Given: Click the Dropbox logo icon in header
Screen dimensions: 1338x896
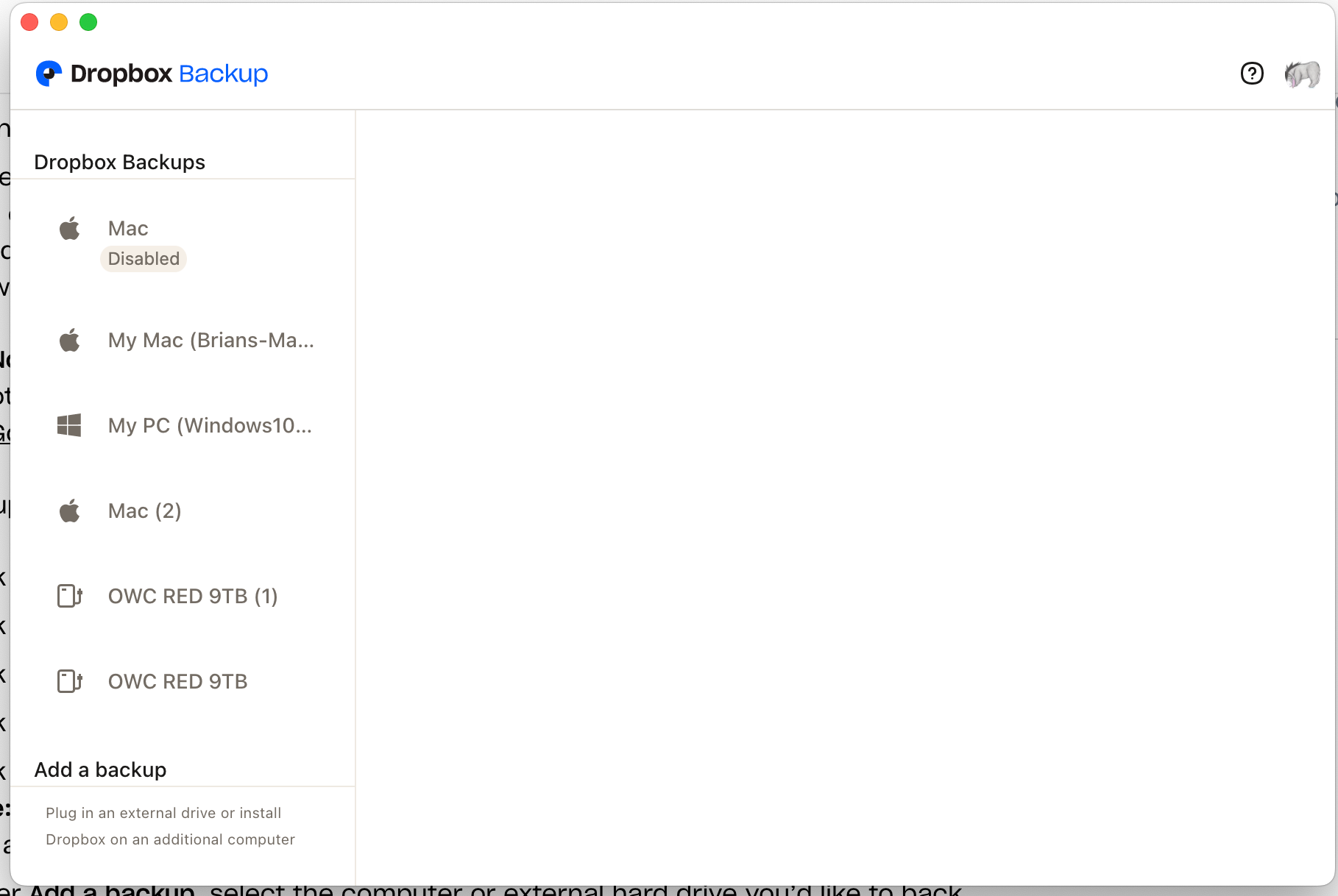Looking at the screenshot, I should pyautogui.click(x=49, y=74).
